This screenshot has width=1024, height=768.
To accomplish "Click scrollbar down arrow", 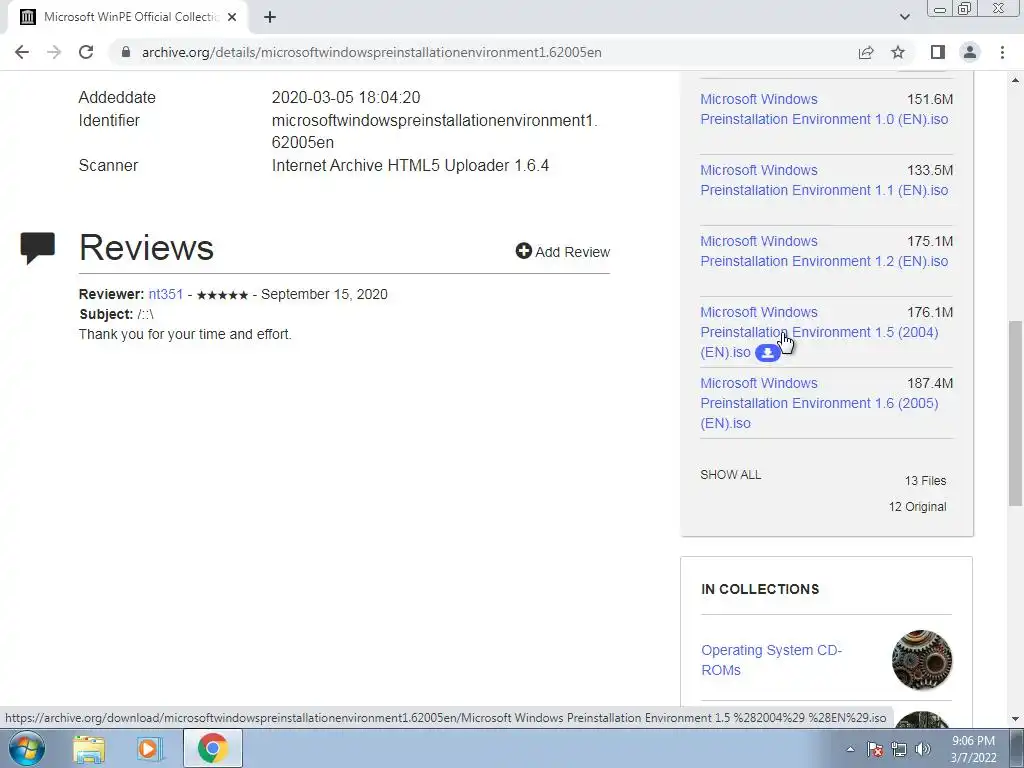I will [1015, 719].
